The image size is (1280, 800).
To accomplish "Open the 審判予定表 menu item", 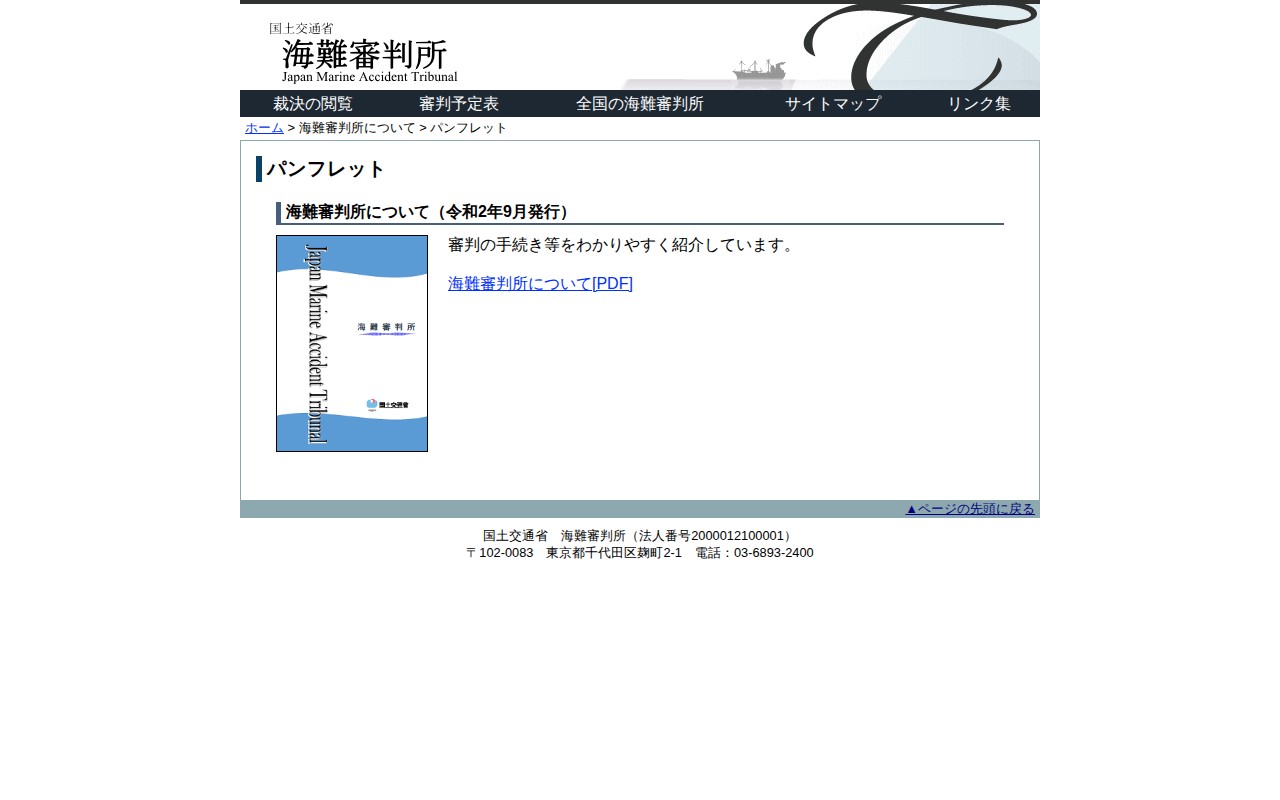I will 459,104.
